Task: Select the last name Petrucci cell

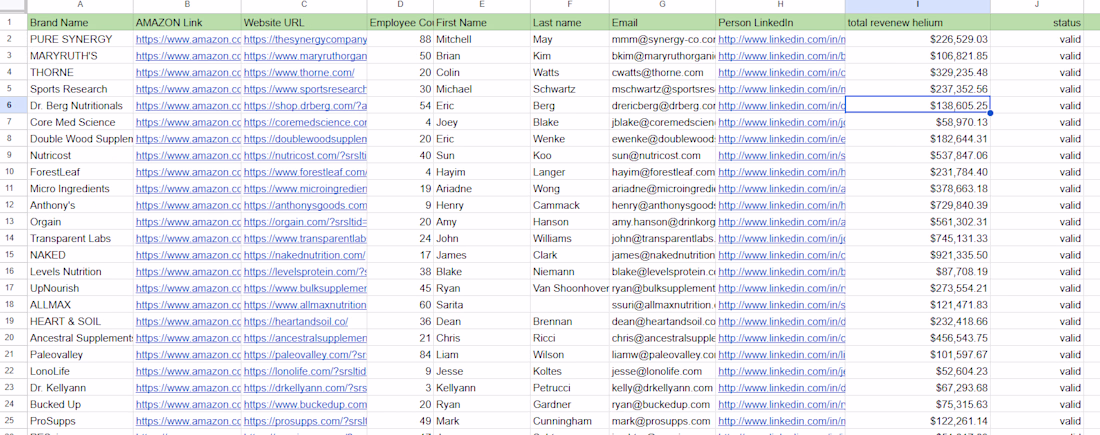Action: point(570,388)
